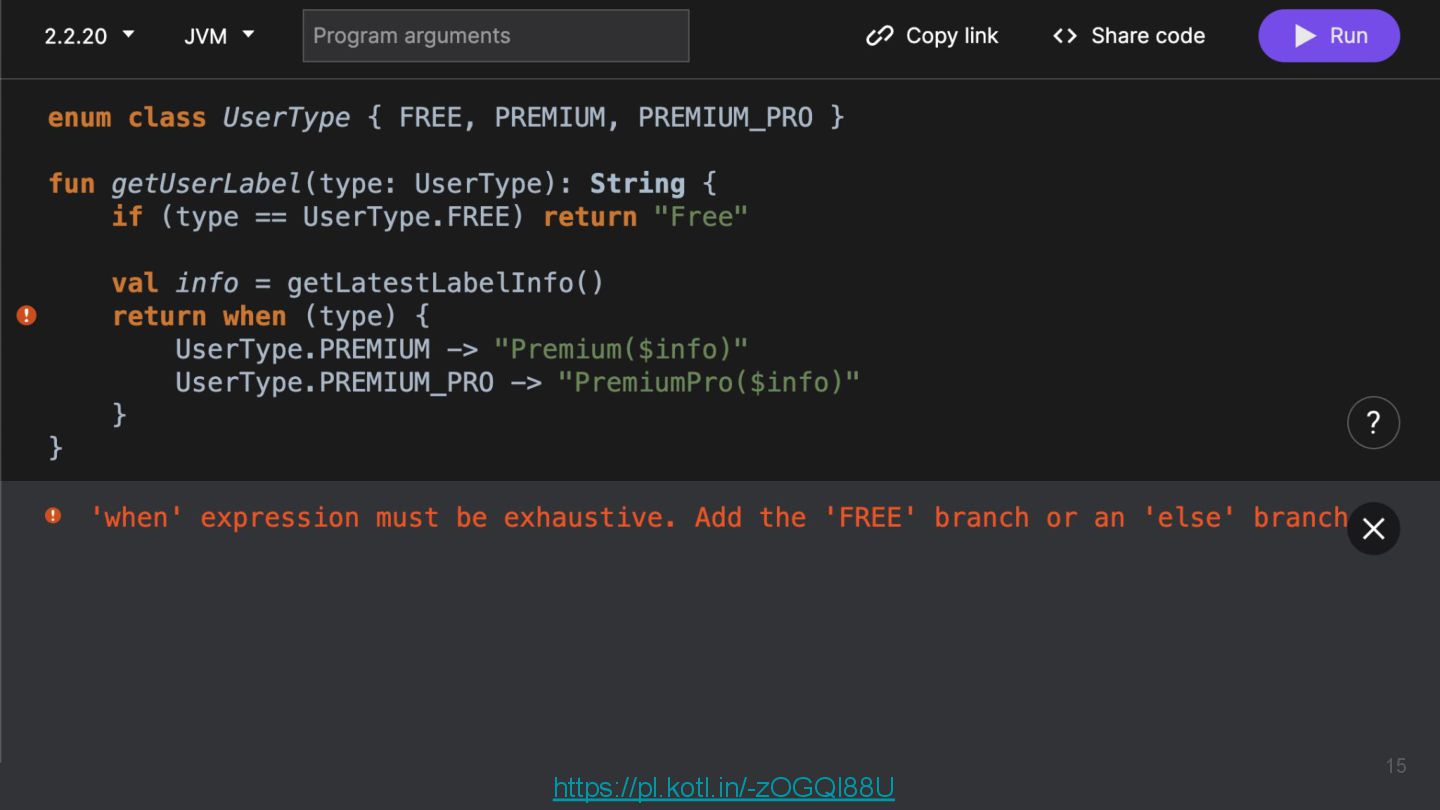This screenshot has width=1440, height=810.
Task: Click the error icon beside the 'when' message
Action: [x=53, y=516]
